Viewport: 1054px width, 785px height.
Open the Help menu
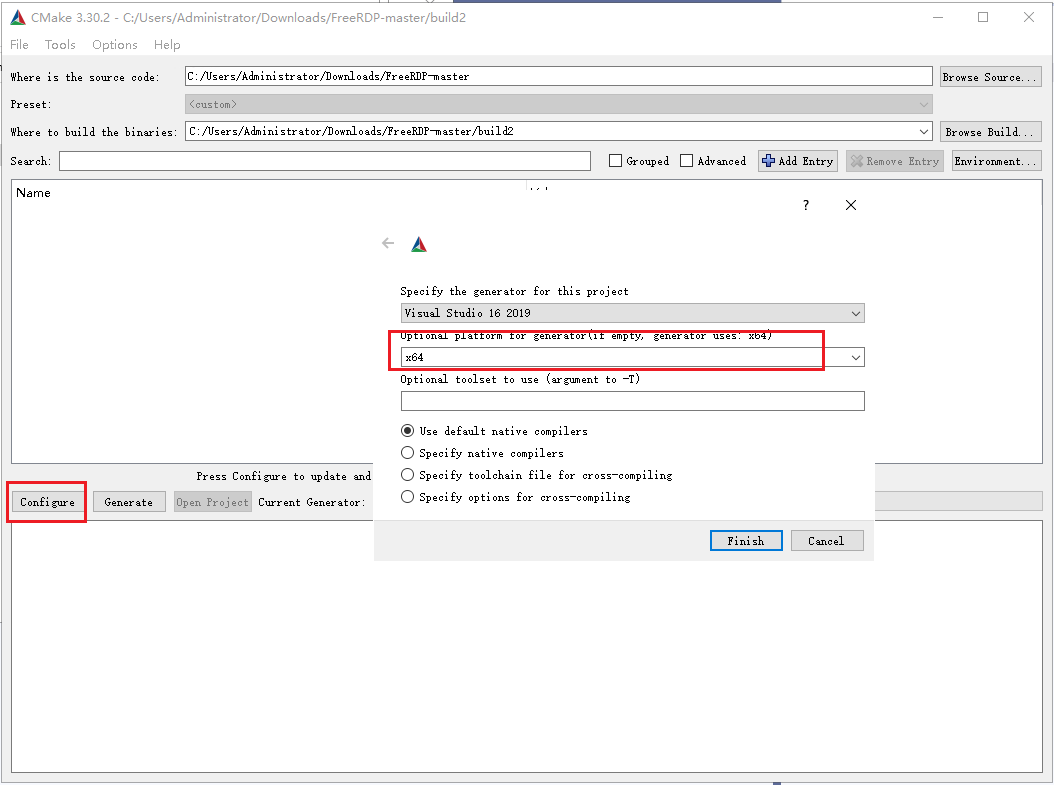point(167,44)
